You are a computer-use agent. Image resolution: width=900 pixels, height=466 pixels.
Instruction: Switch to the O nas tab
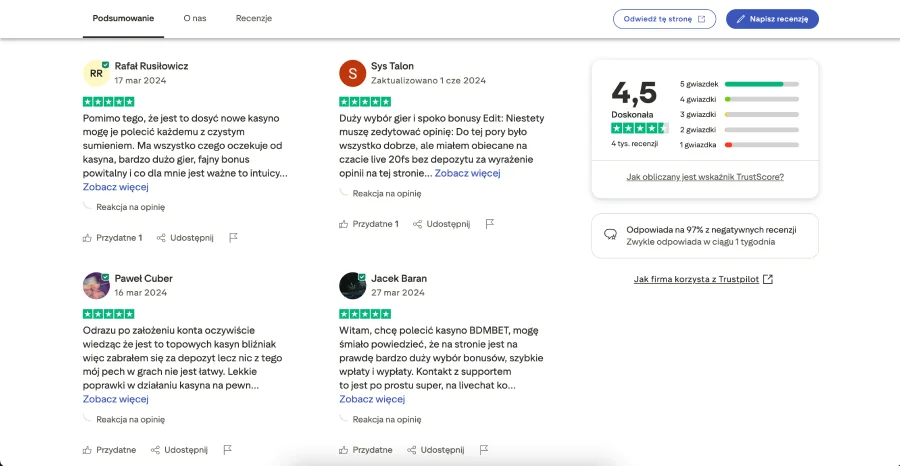(195, 18)
